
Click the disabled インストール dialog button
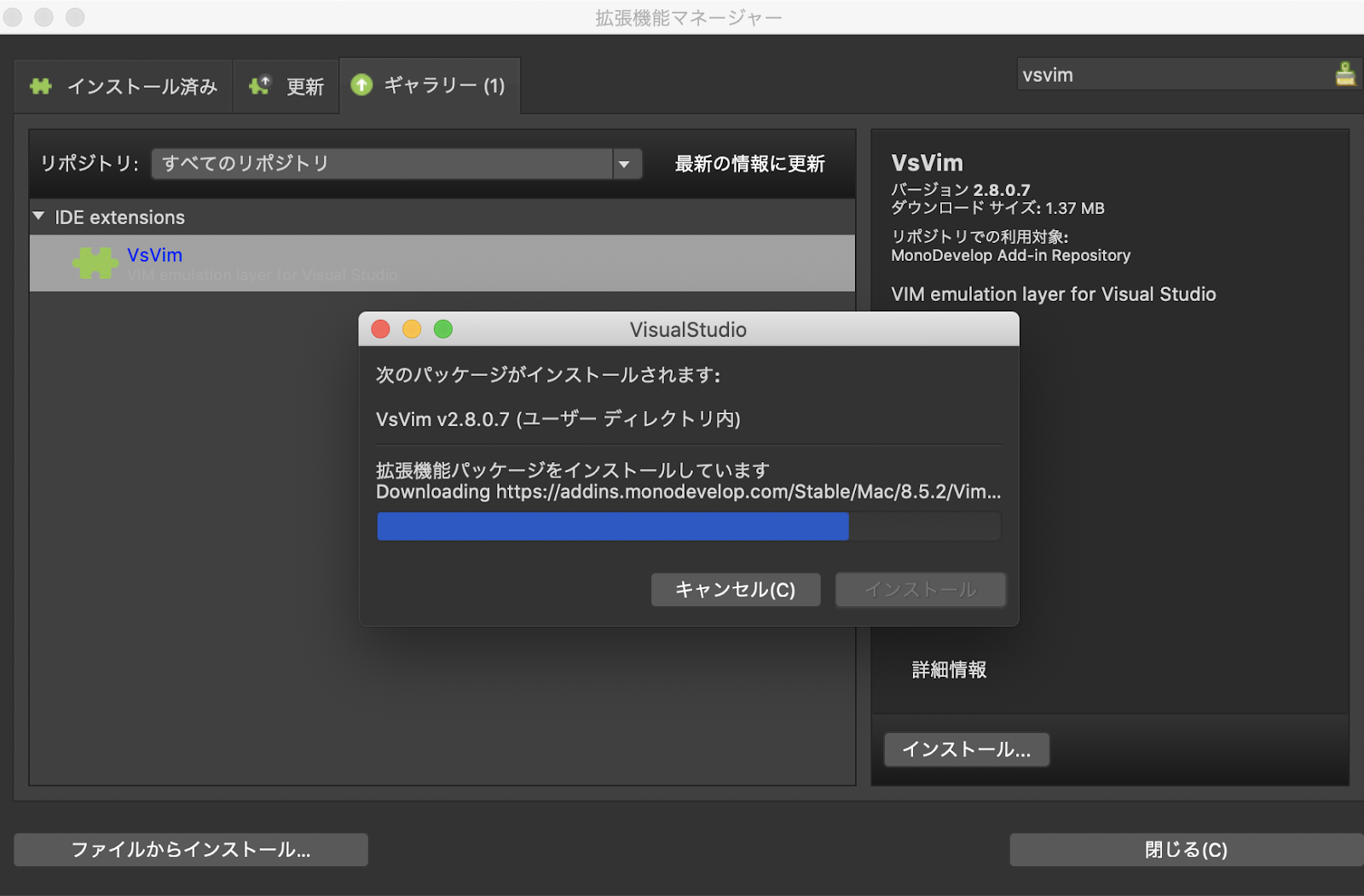[x=921, y=589]
